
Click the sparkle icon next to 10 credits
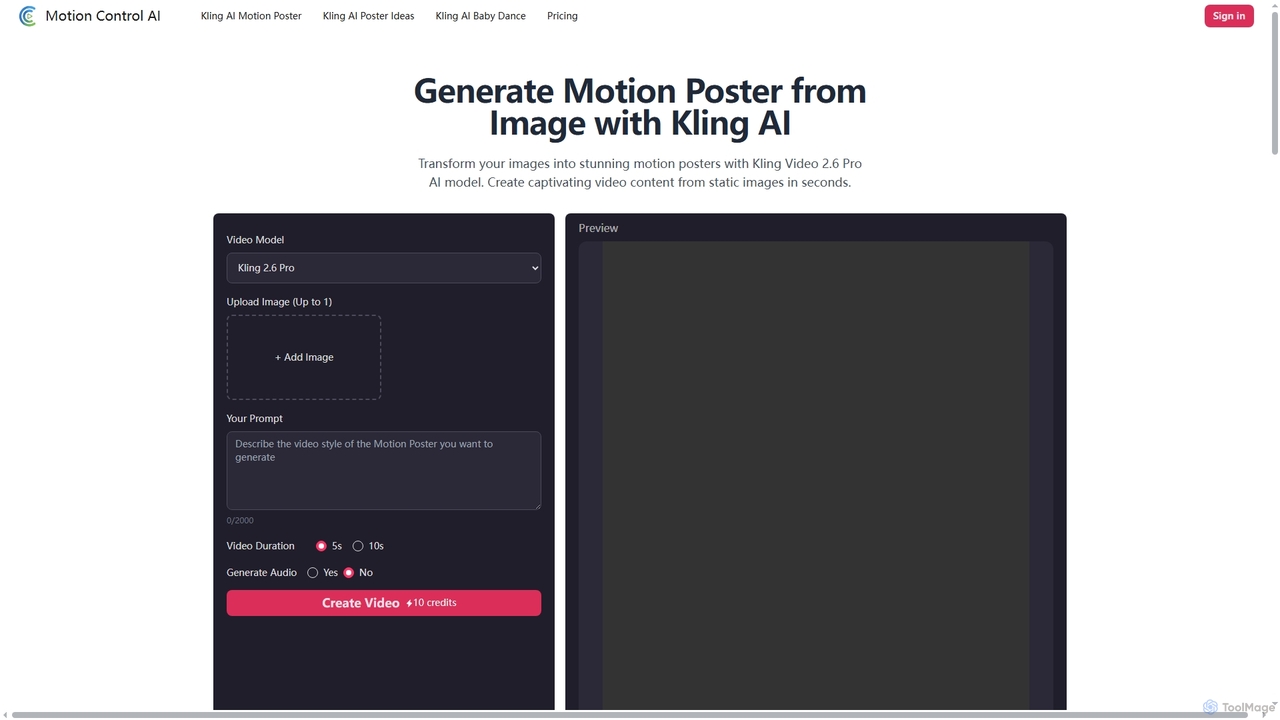[409, 603]
